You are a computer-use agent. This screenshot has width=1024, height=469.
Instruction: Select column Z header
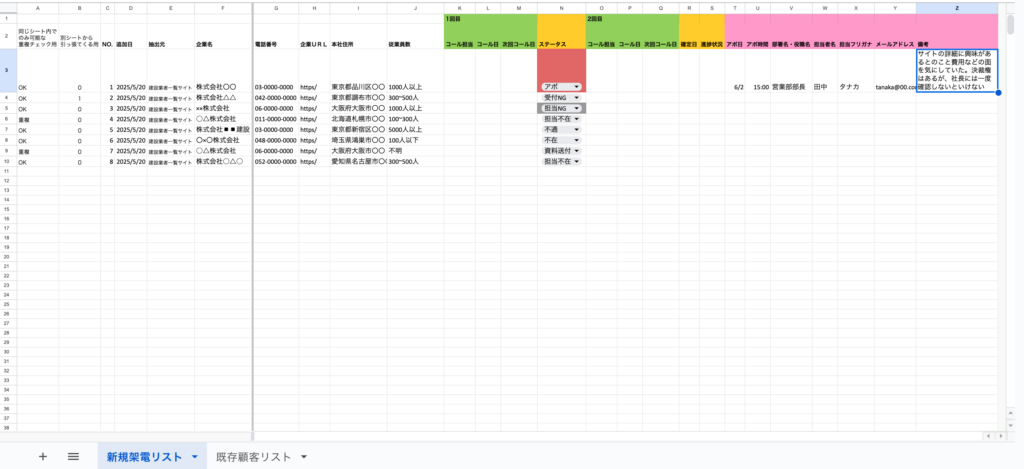click(956, 7)
